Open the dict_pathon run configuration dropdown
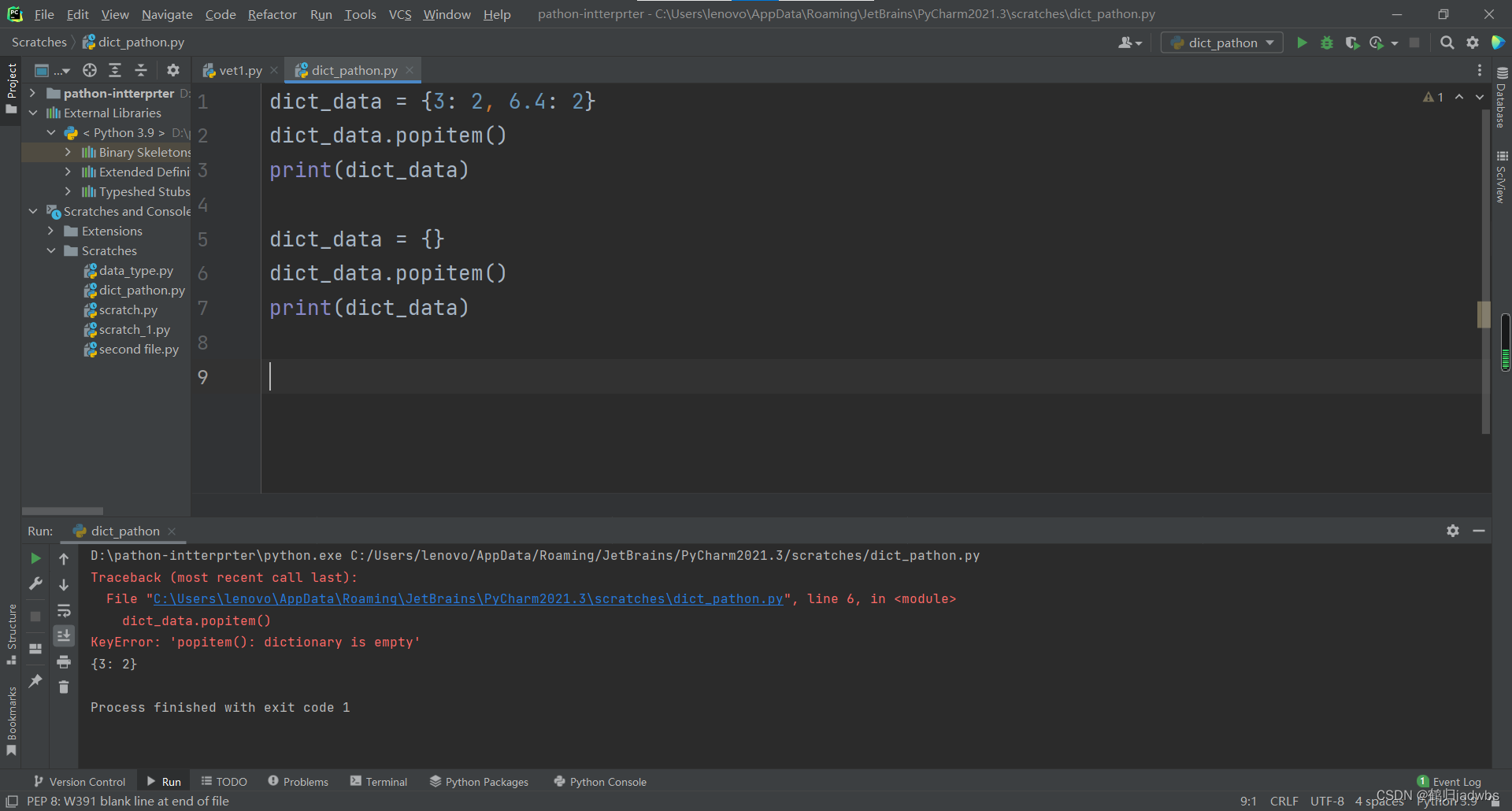 pyautogui.click(x=1222, y=43)
